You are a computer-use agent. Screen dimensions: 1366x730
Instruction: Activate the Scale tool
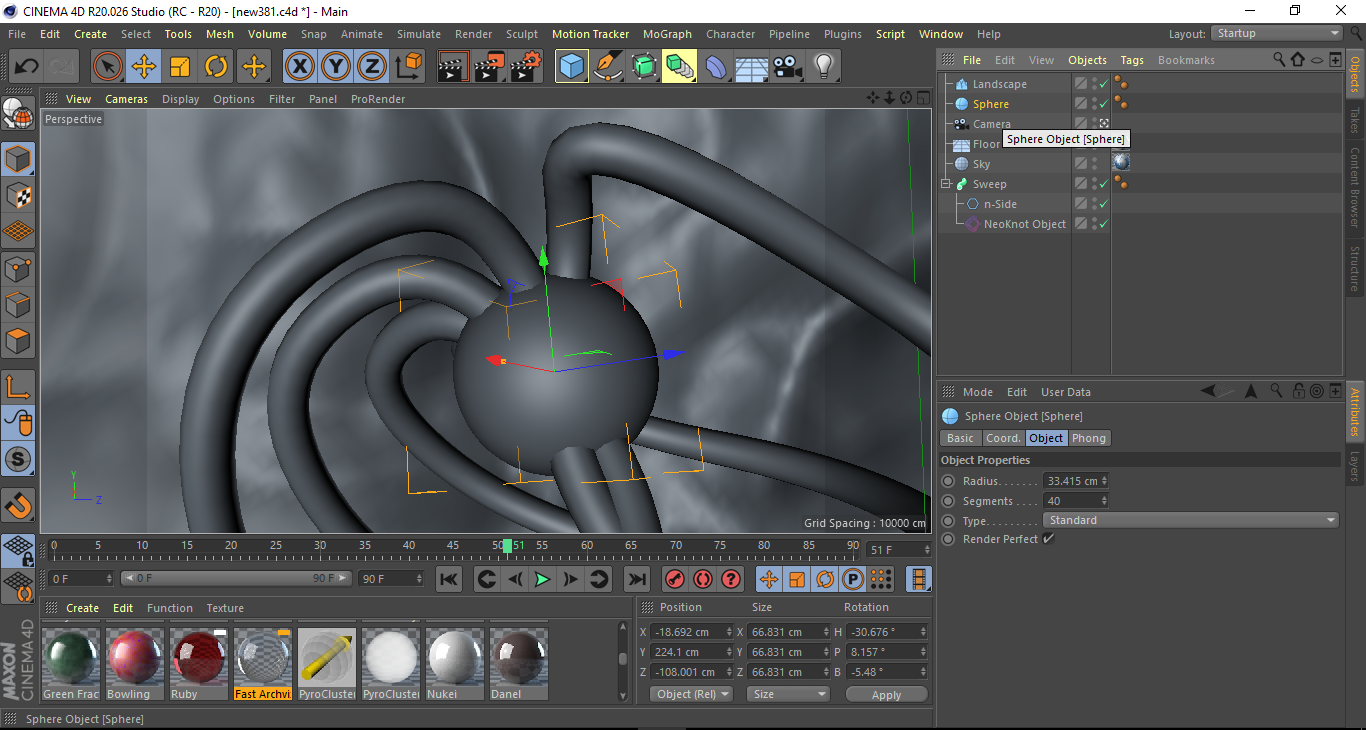[180, 67]
